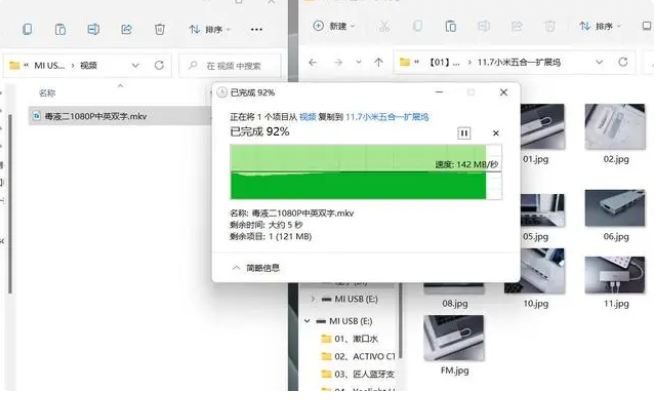Screen dimensions: 668x417
Task: Open the 新建 dropdown in right window
Action: click(x=333, y=26)
